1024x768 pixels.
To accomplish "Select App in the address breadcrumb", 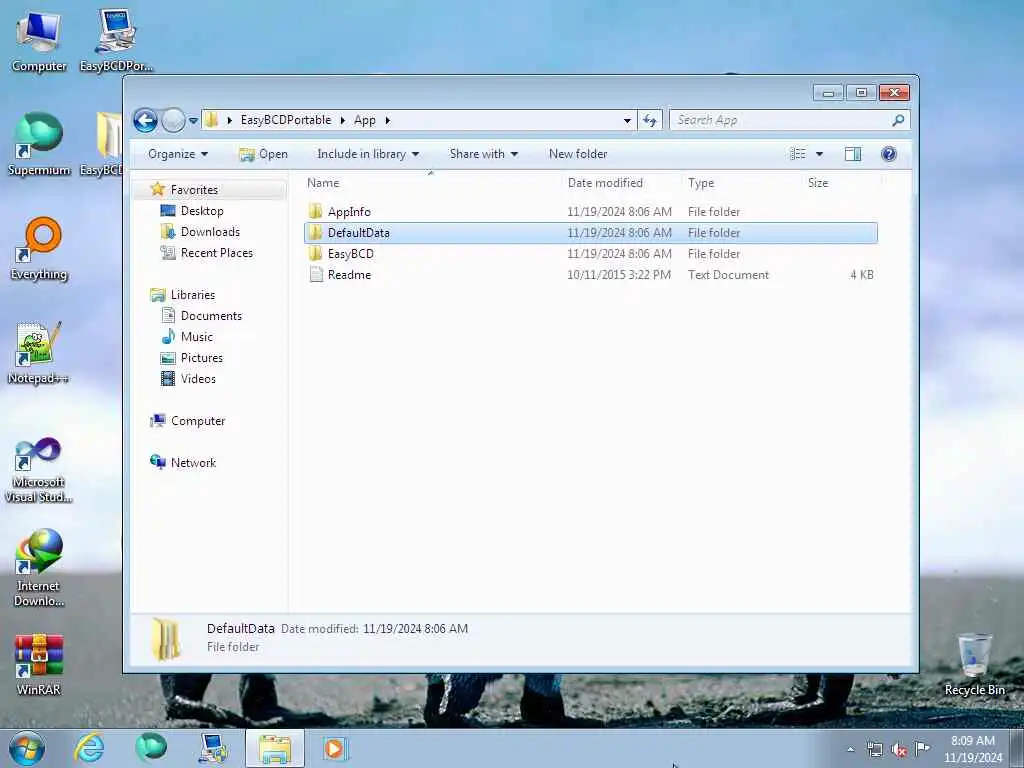I will click(364, 120).
